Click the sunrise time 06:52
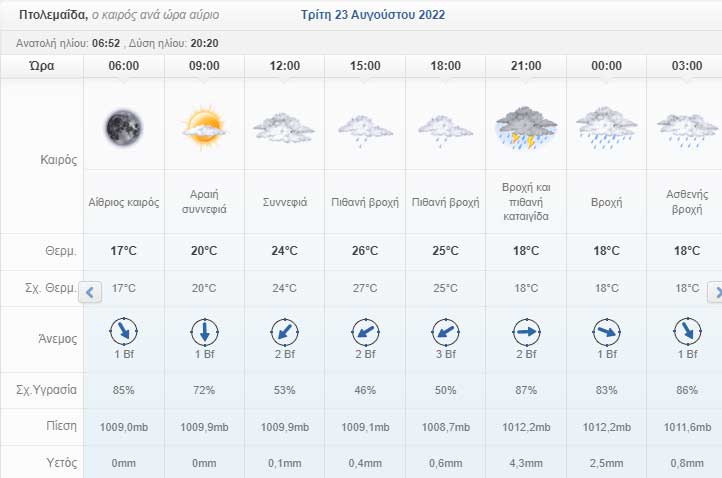The width and height of the screenshot is (722, 478). tap(106, 43)
